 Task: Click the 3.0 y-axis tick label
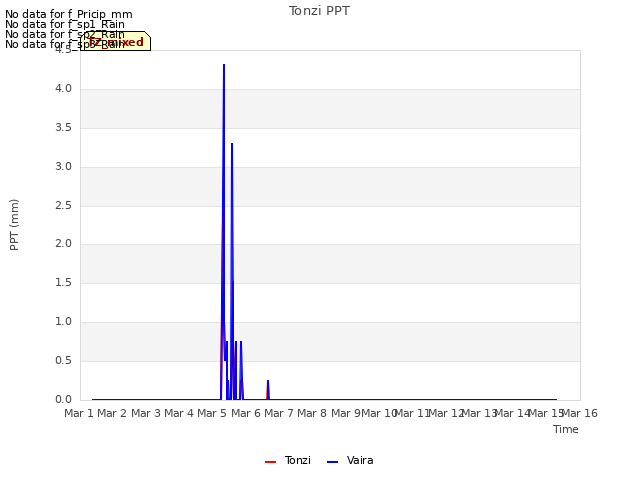pos(63,167)
